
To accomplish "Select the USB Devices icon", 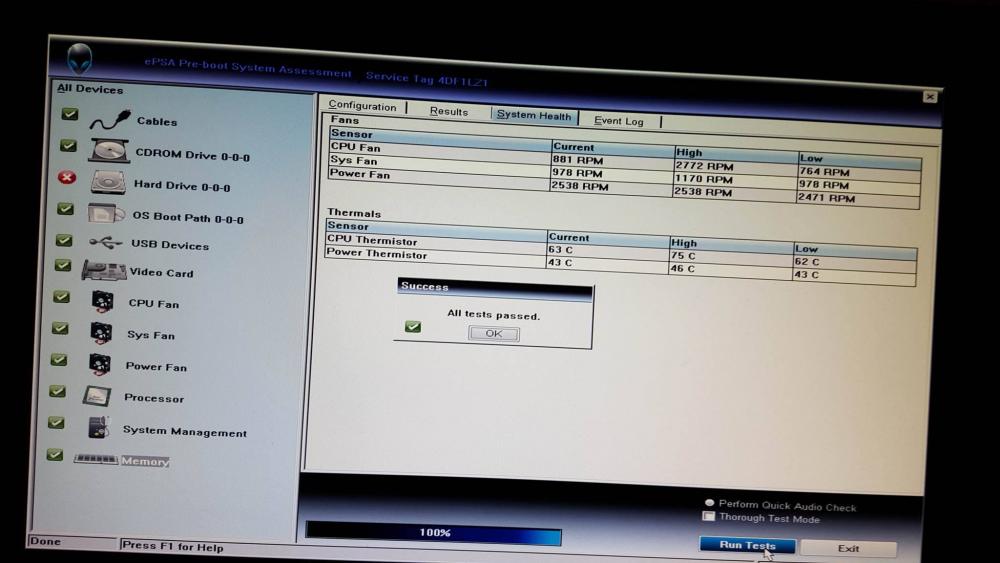I will tap(105, 243).
